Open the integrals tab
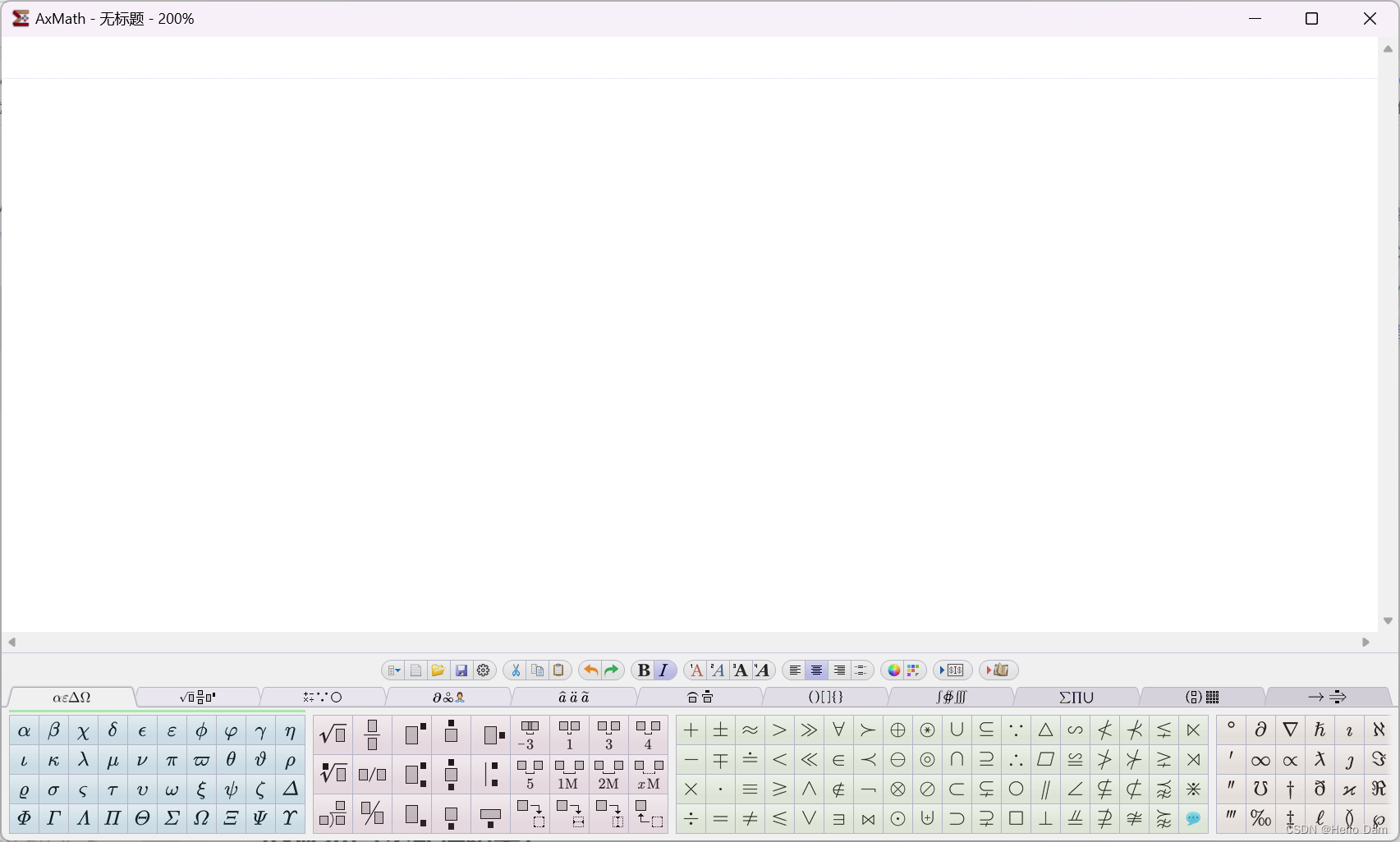The height and width of the screenshot is (842, 1400). 951,698
